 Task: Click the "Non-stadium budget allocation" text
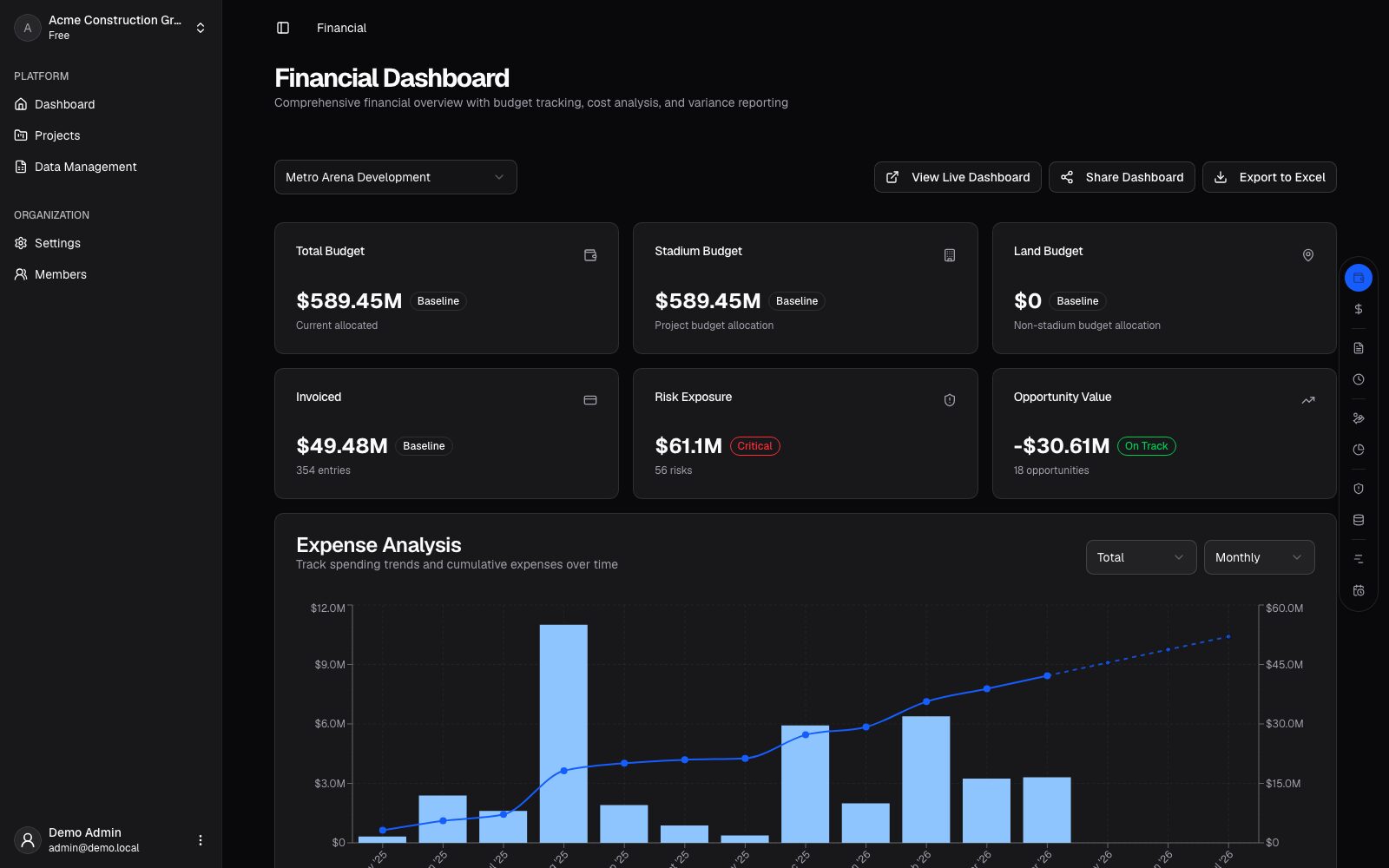click(x=1087, y=325)
